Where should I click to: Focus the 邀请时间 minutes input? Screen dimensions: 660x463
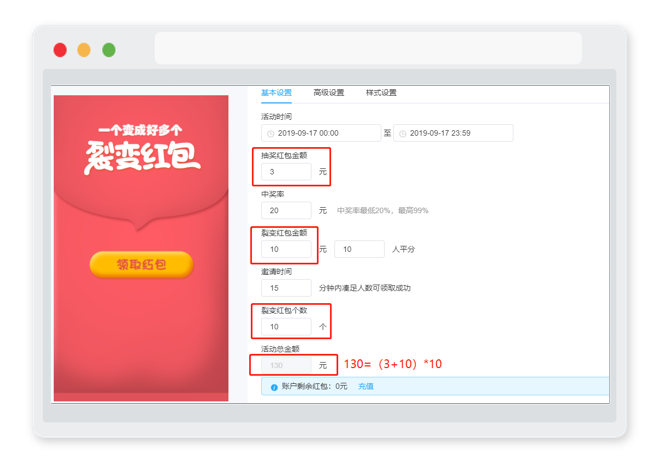pos(286,288)
